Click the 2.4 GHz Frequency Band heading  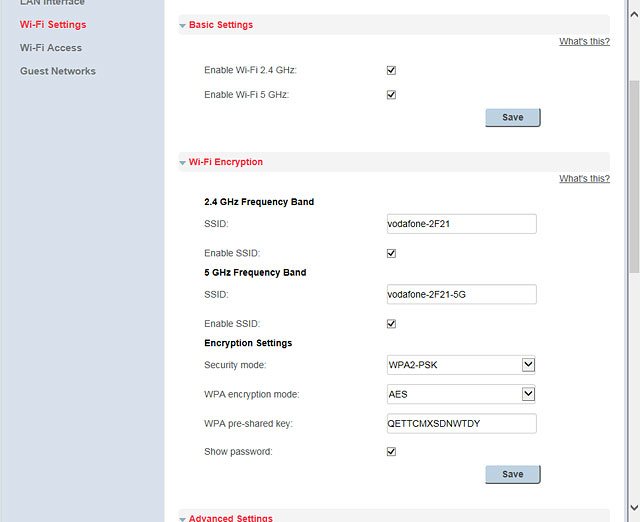click(x=259, y=202)
